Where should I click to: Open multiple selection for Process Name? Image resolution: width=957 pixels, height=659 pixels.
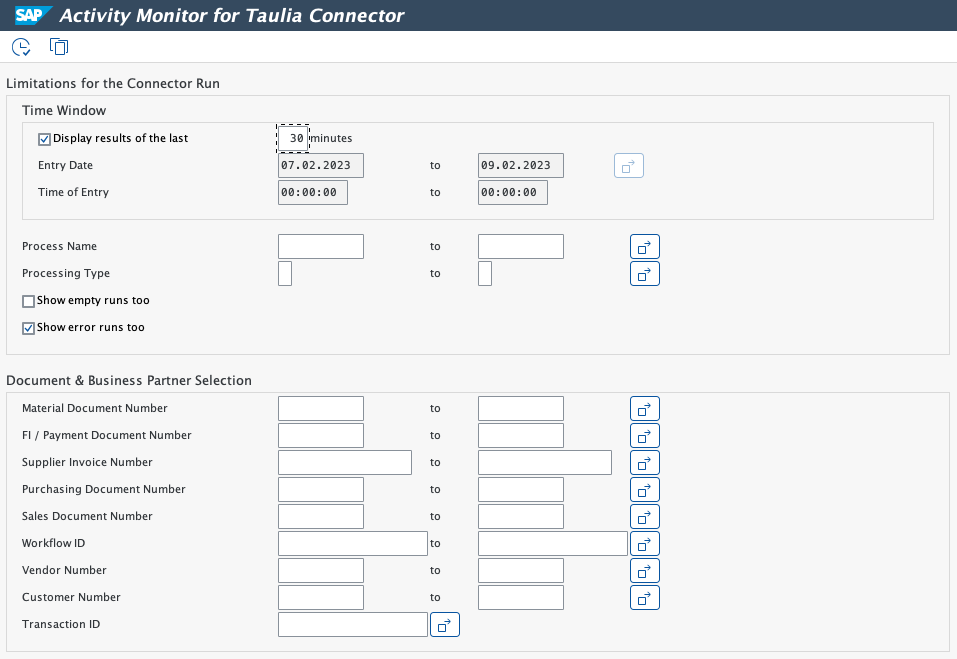coord(645,247)
